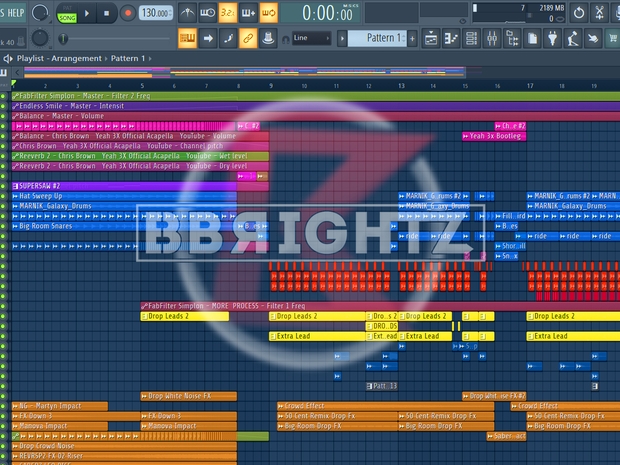The image size is (620, 465).
Task: Click the master pitch knob
Action: pyautogui.click(x=40, y=38)
